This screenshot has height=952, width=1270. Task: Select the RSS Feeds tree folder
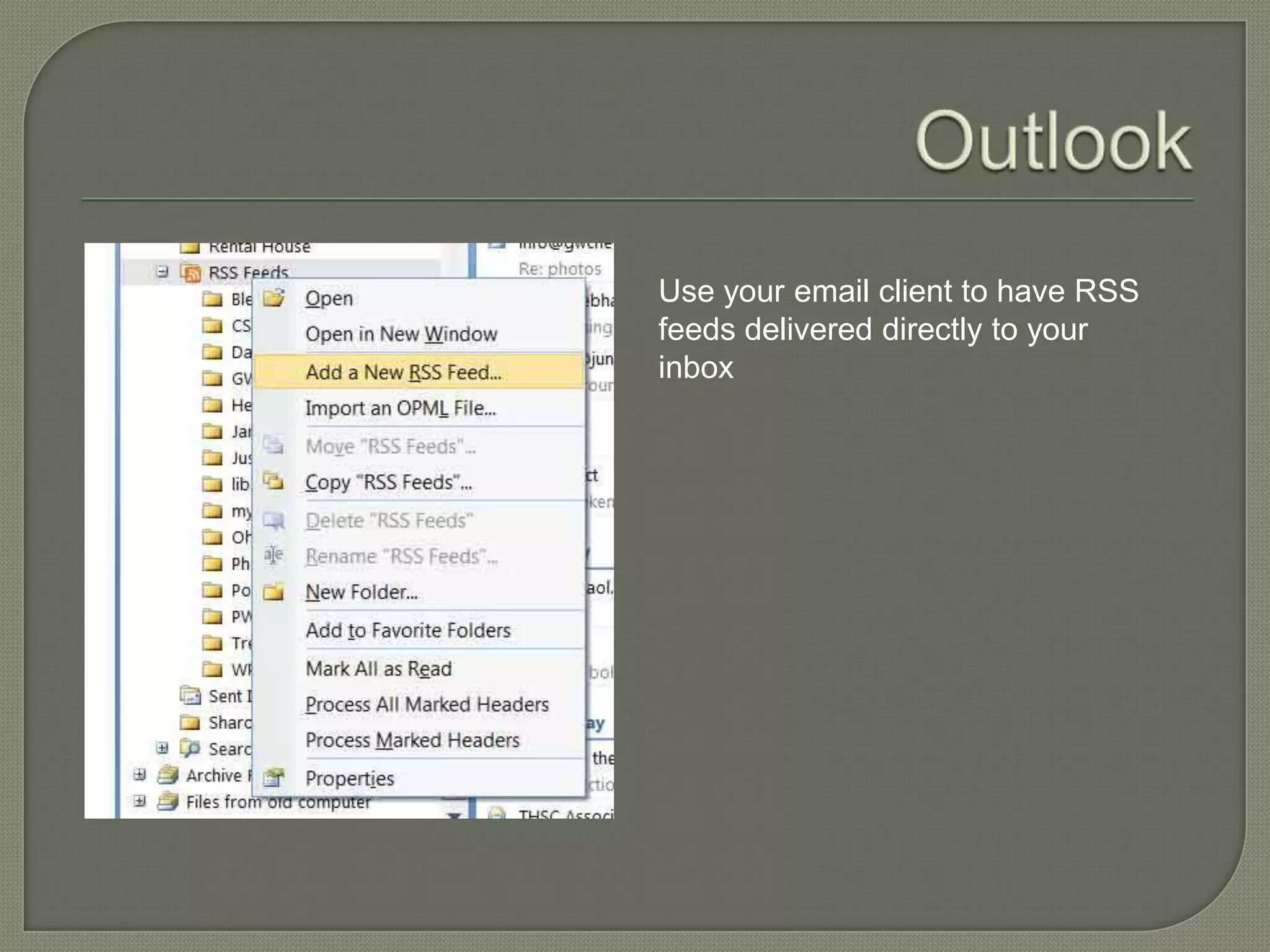pos(249,273)
